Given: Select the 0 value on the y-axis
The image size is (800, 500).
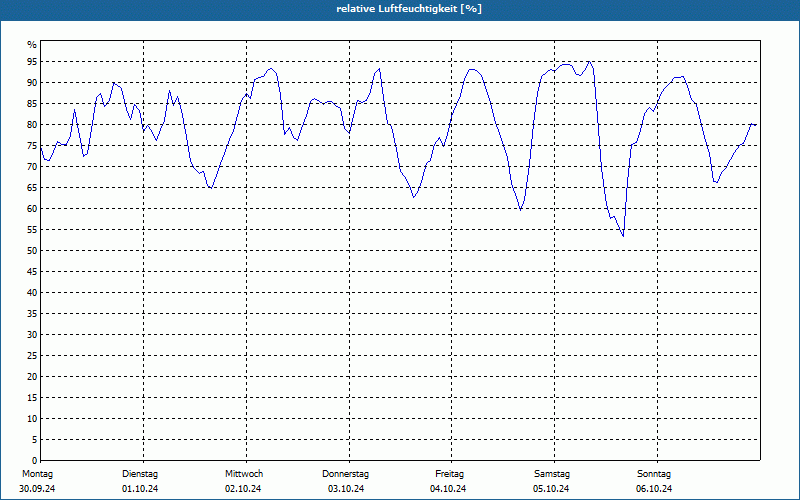Looking at the screenshot, I should (x=35, y=461).
